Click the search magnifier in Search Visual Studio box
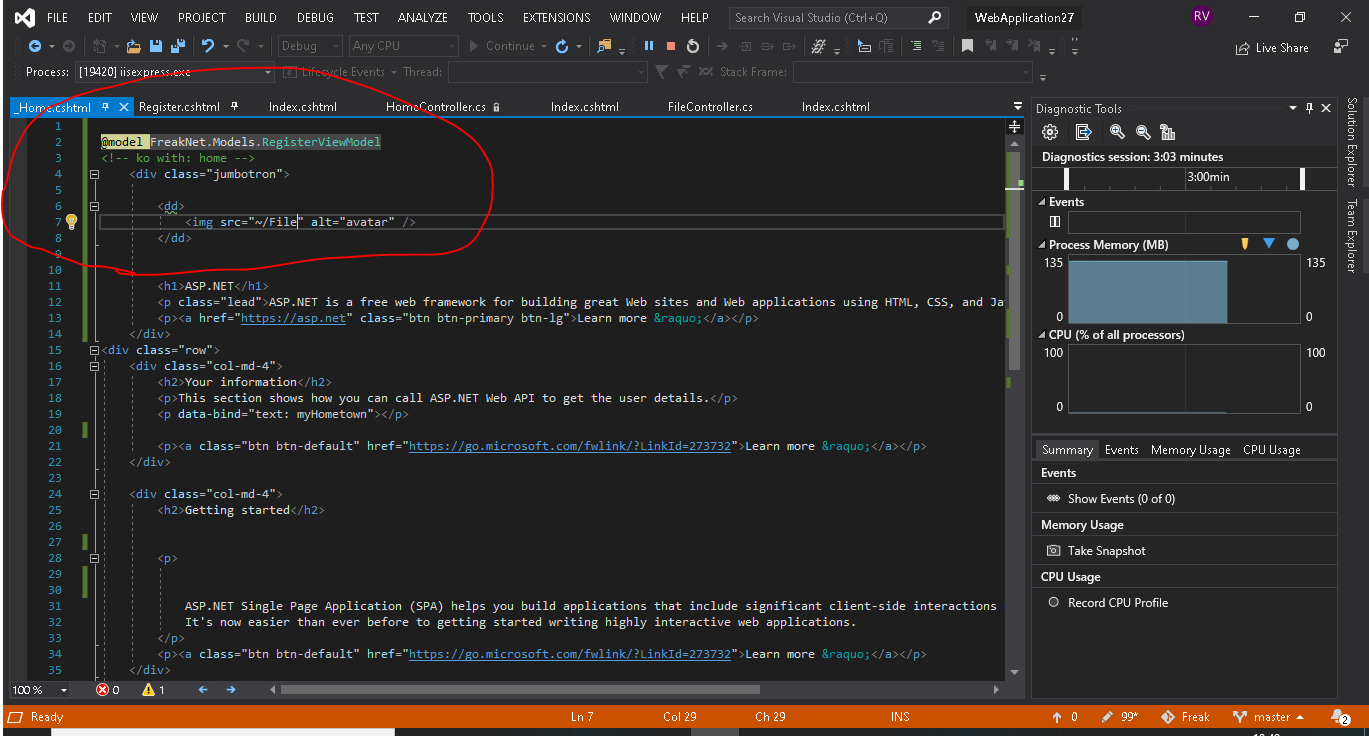 [935, 17]
